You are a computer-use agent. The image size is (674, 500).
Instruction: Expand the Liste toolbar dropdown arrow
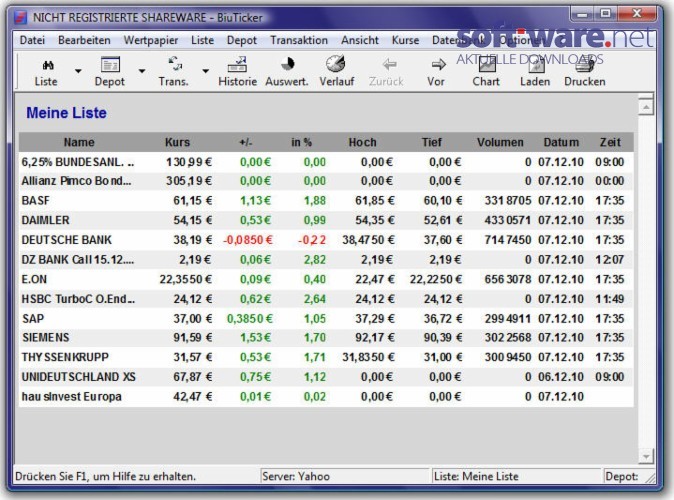click(x=78, y=71)
